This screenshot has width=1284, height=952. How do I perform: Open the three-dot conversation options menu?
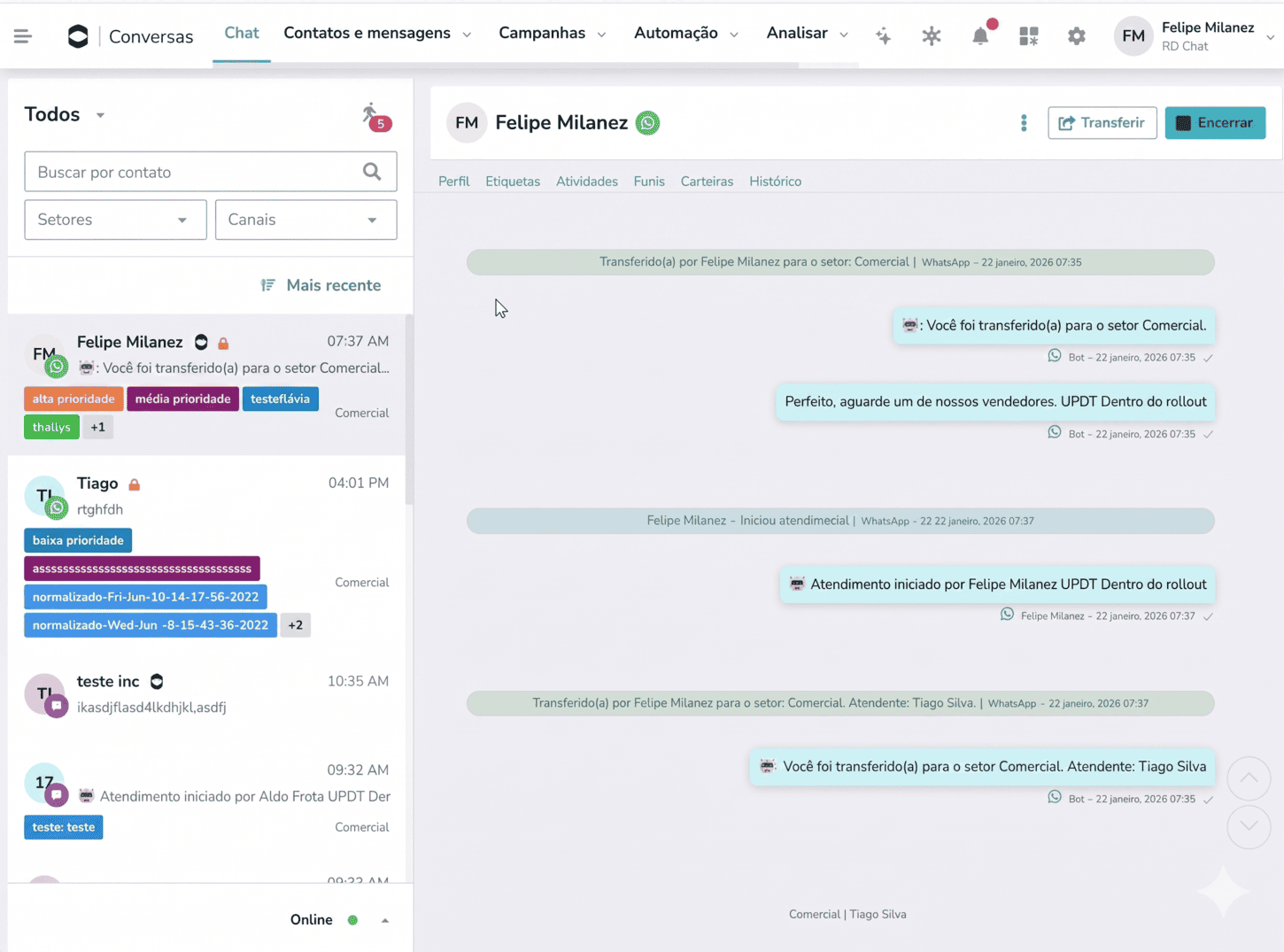[1024, 123]
